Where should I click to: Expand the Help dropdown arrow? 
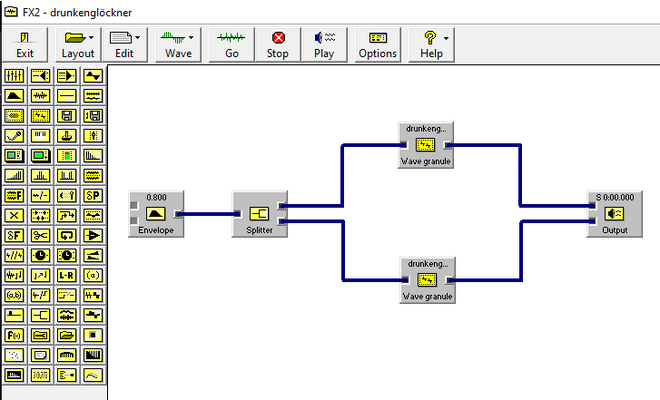point(446,38)
